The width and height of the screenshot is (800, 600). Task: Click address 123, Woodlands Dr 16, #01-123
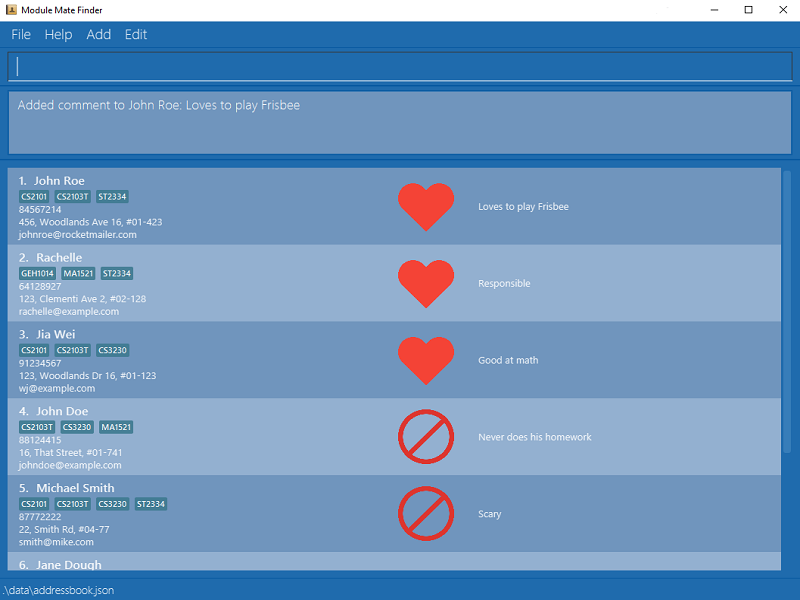pos(87,376)
